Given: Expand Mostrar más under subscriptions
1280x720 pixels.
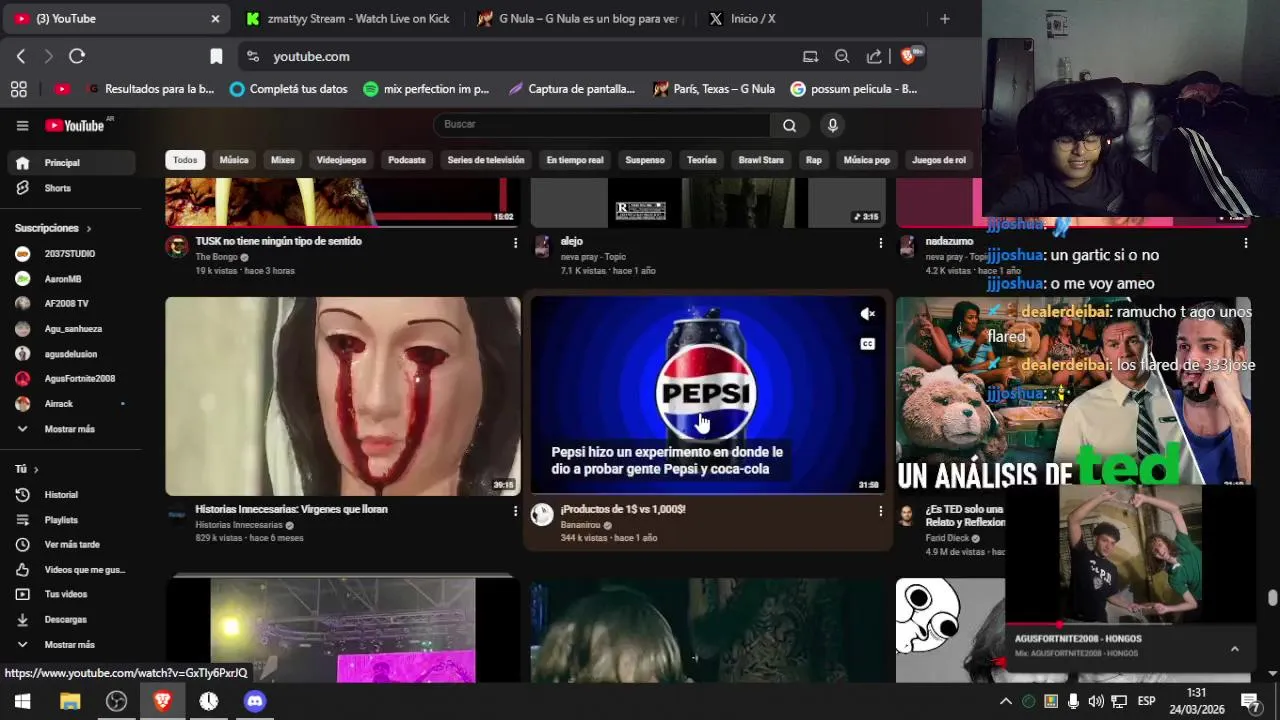Looking at the screenshot, I should click(x=68, y=429).
